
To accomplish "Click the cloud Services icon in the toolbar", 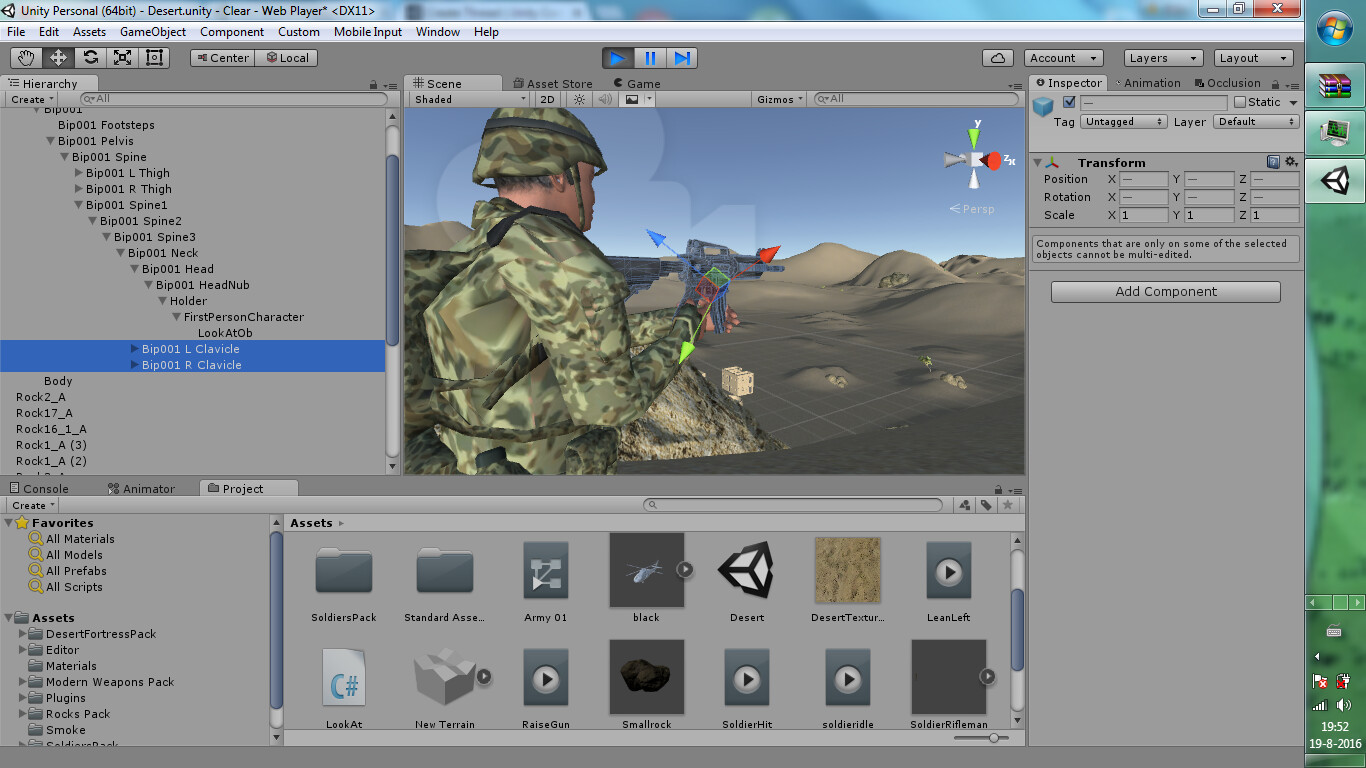I will tap(997, 57).
